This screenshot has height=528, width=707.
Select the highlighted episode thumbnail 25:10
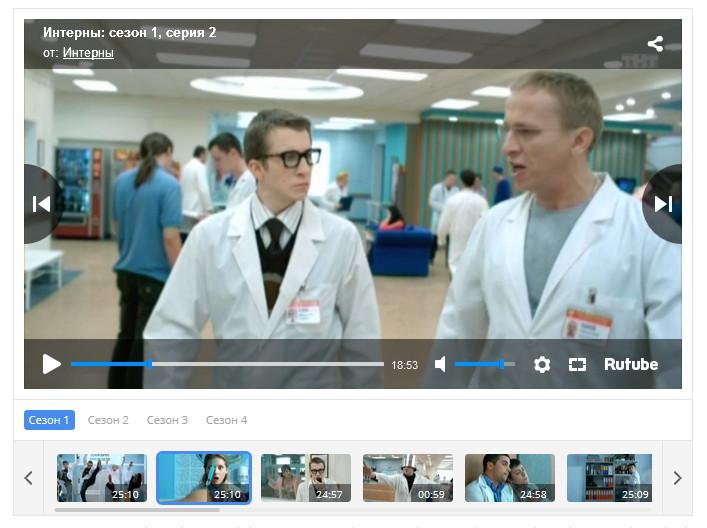point(204,477)
